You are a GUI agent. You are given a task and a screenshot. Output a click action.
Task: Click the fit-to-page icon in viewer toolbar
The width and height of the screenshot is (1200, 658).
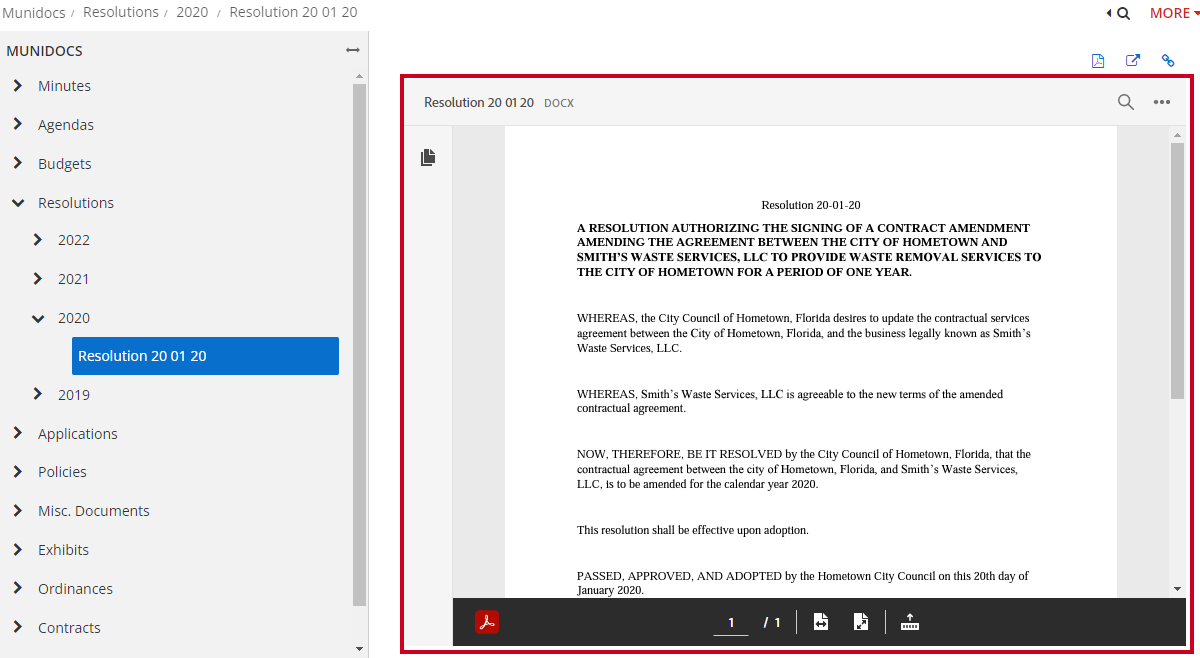(x=861, y=622)
